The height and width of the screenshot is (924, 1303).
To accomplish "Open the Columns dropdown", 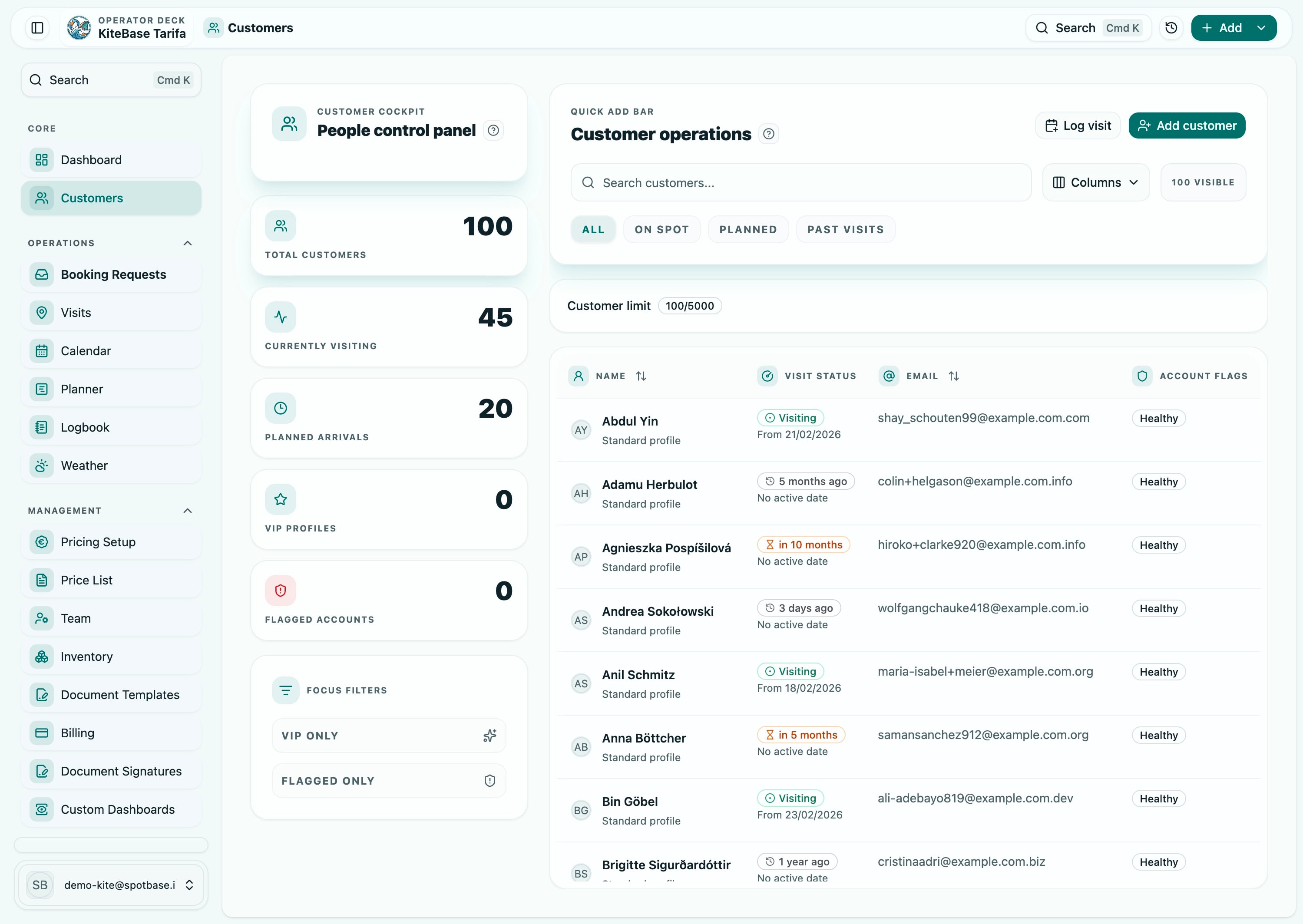I will click(x=1095, y=182).
